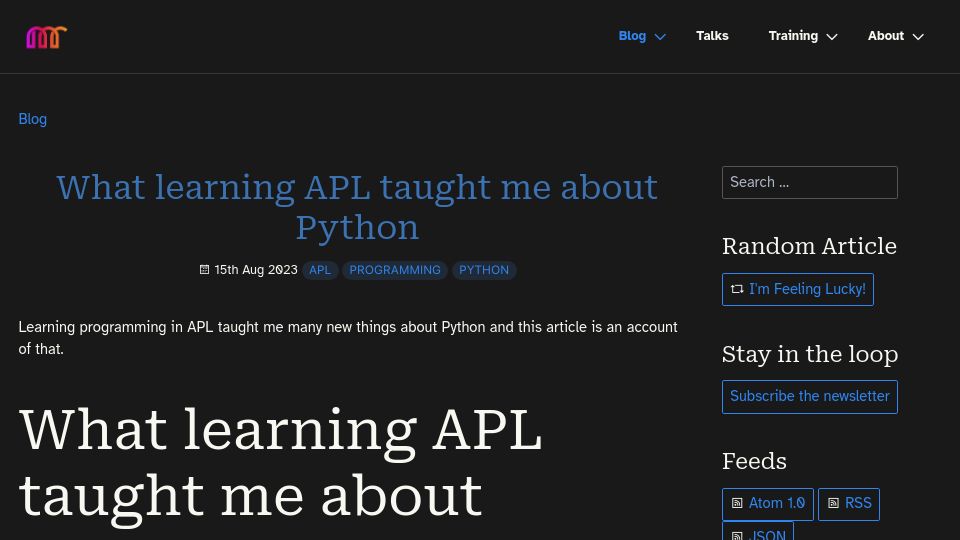Filter by the APL tag
This screenshot has width=960, height=540.
[x=320, y=270]
